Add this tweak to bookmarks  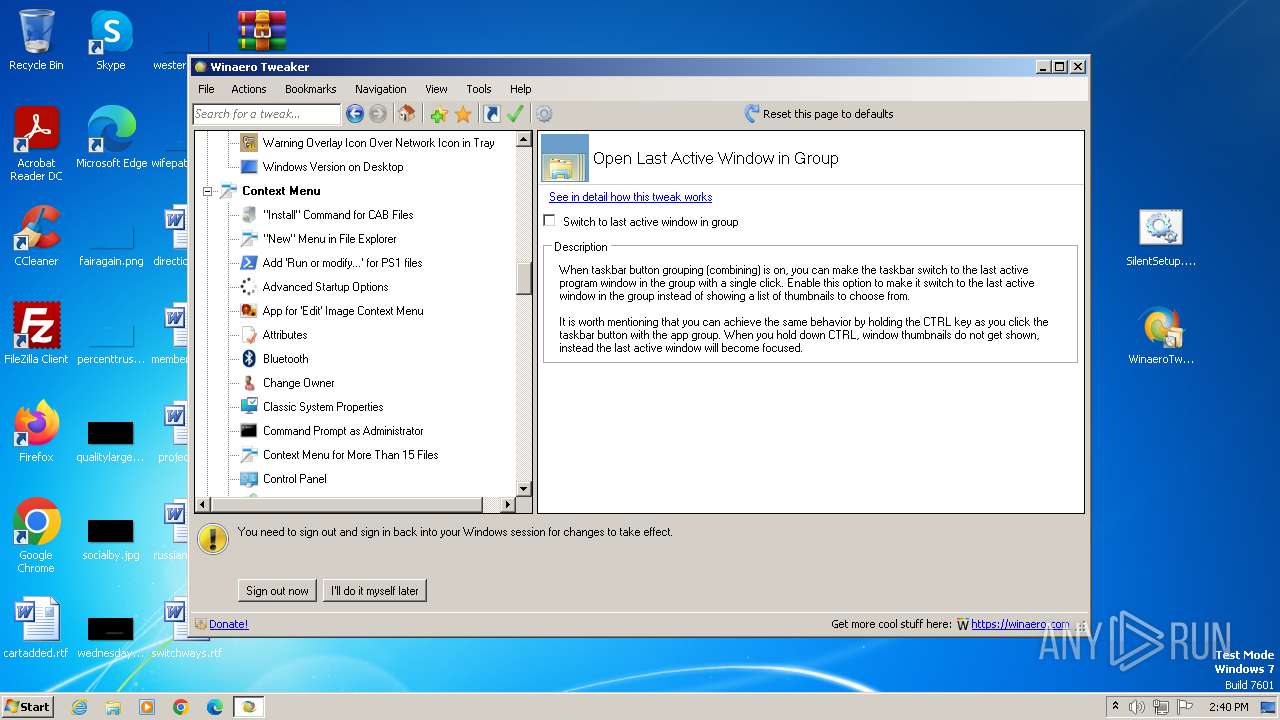[438, 114]
